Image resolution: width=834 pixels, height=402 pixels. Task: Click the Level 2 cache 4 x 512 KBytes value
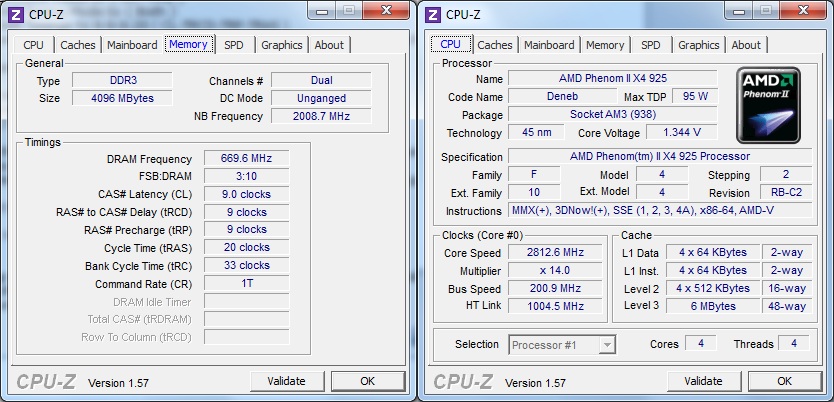pyautogui.click(x=713, y=288)
